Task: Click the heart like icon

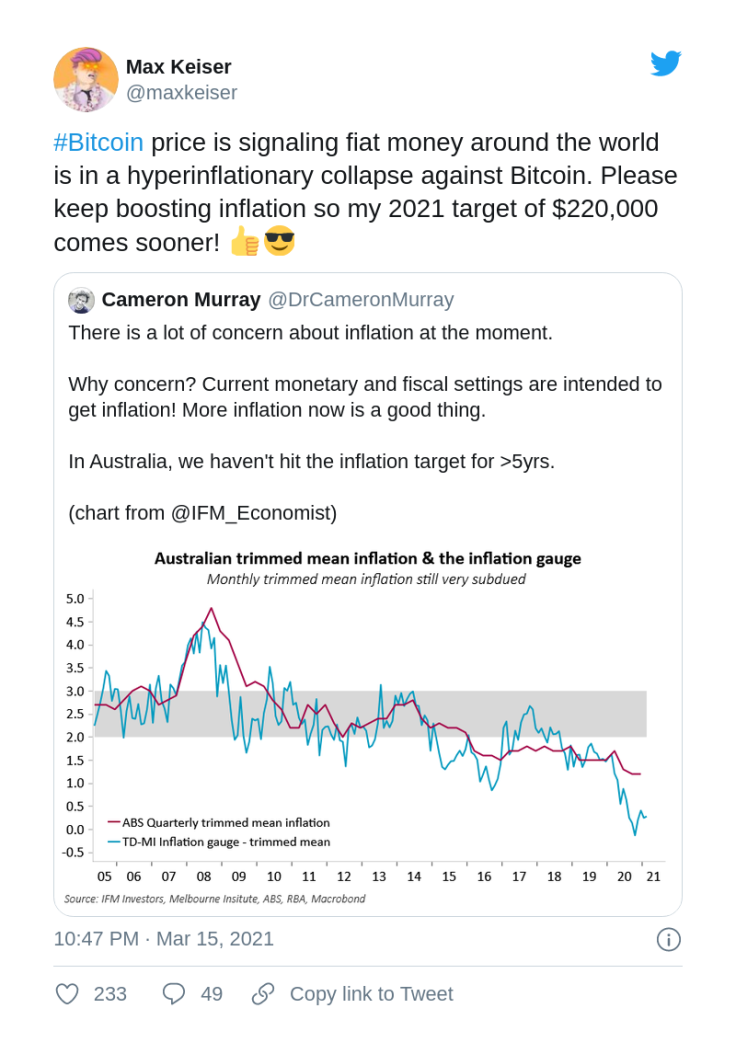Action: click(67, 994)
